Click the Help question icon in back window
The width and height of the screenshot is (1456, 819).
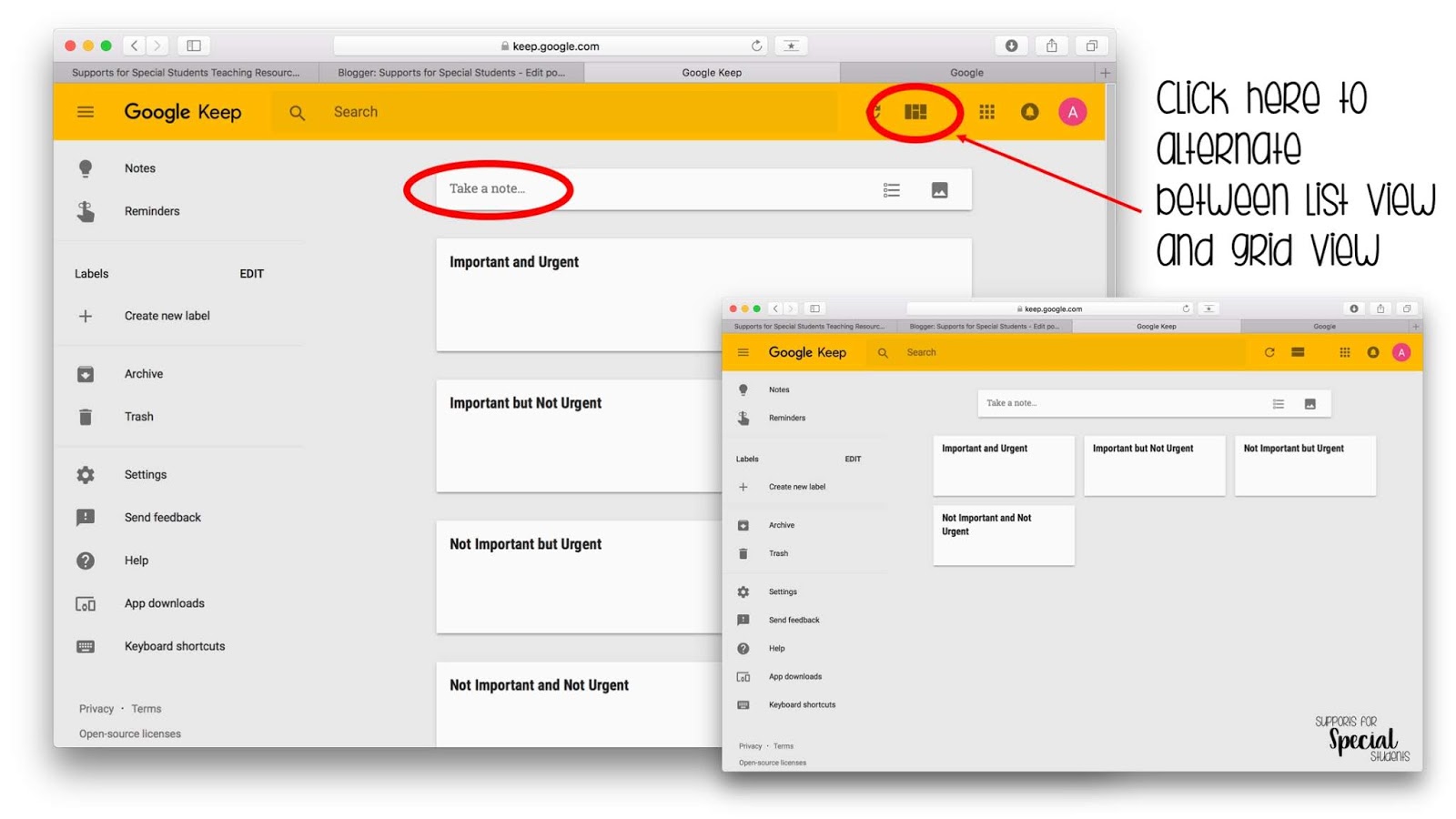coord(86,561)
